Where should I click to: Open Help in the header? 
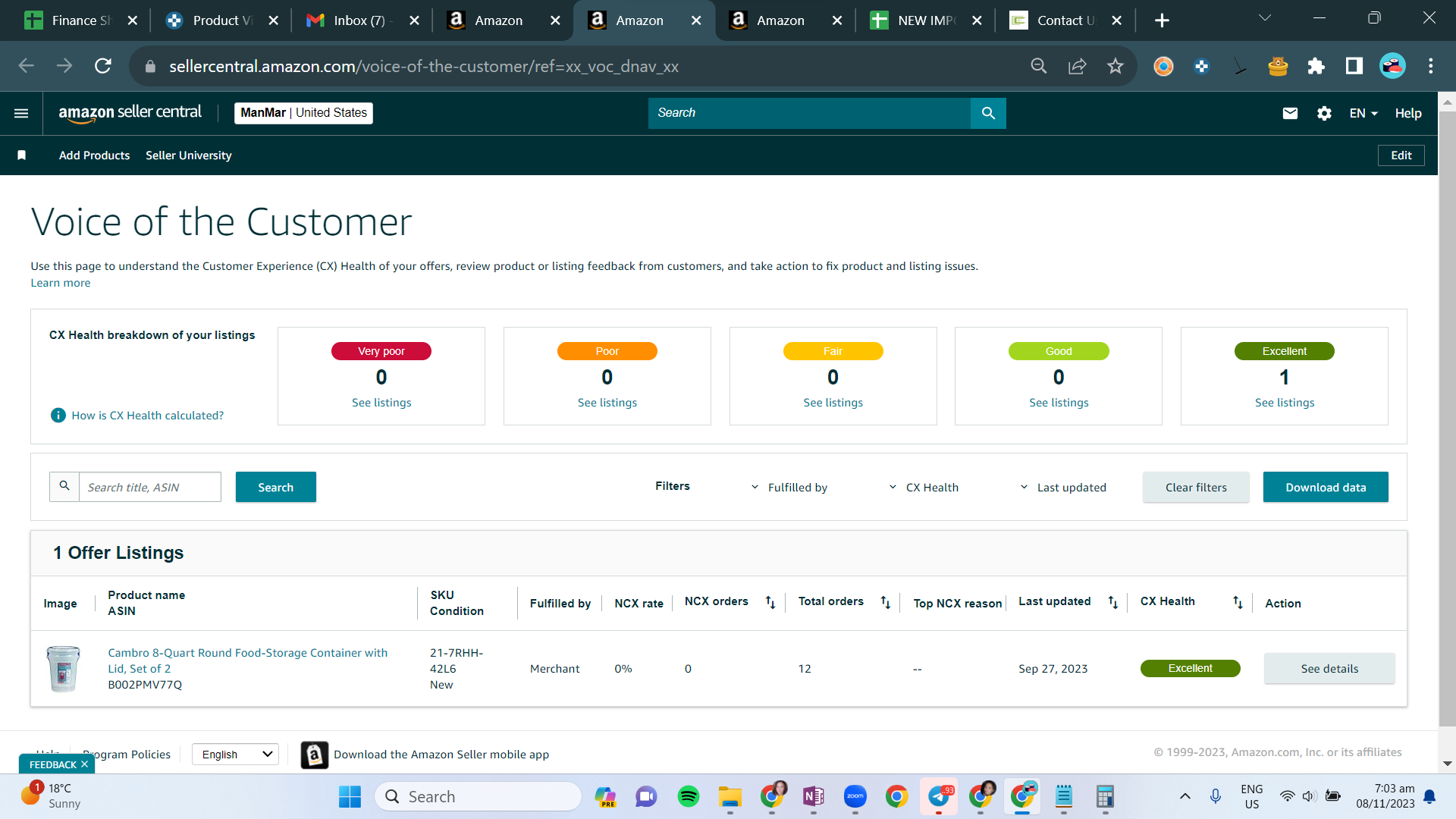pos(1408,113)
